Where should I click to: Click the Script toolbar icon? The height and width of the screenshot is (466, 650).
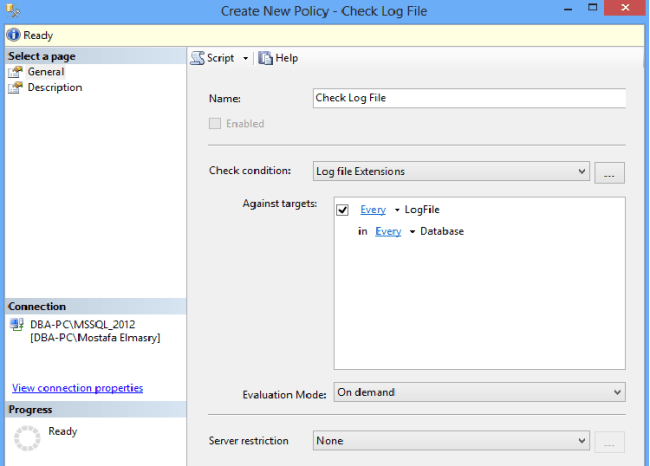(x=198, y=58)
